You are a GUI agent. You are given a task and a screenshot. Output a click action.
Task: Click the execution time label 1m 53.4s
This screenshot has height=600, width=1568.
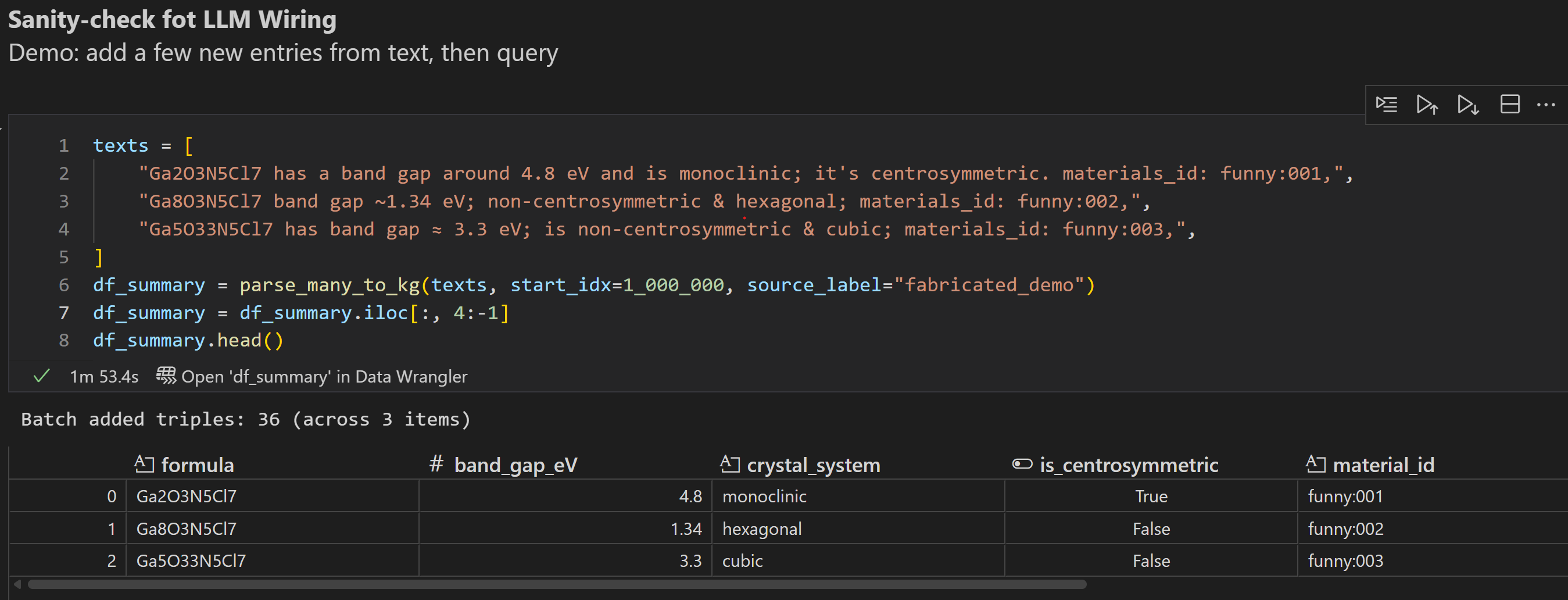(x=103, y=376)
